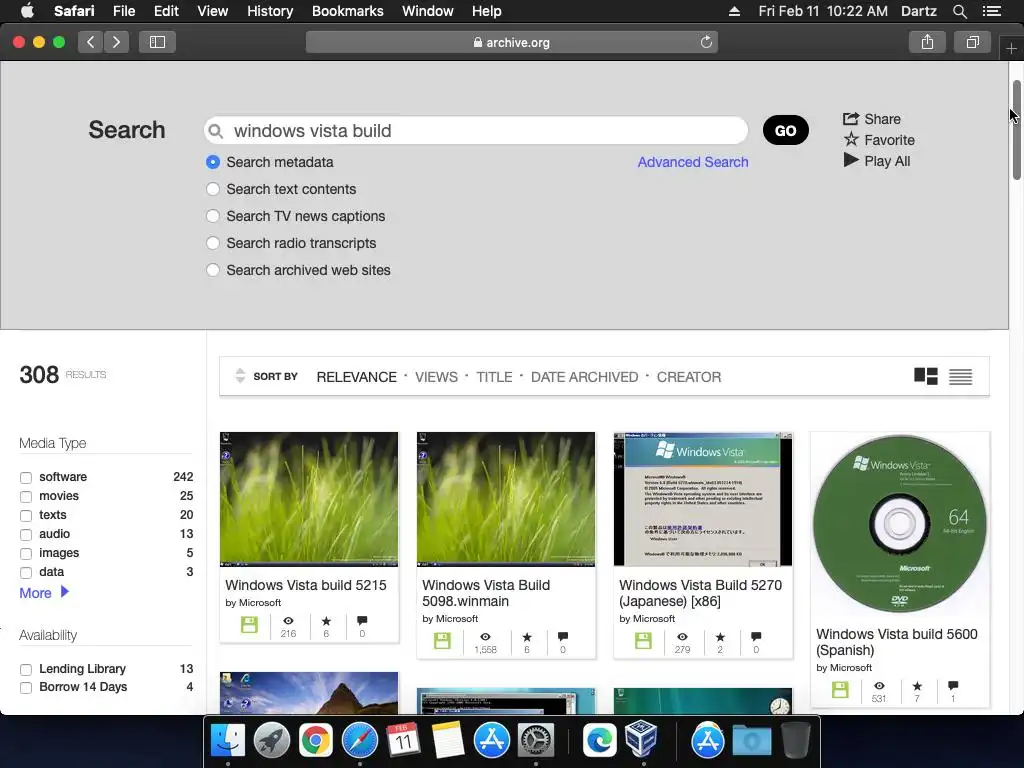This screenshot has height=768, width=1024.
Task: Click the windows vista build search field
Action: coord(476,131)
